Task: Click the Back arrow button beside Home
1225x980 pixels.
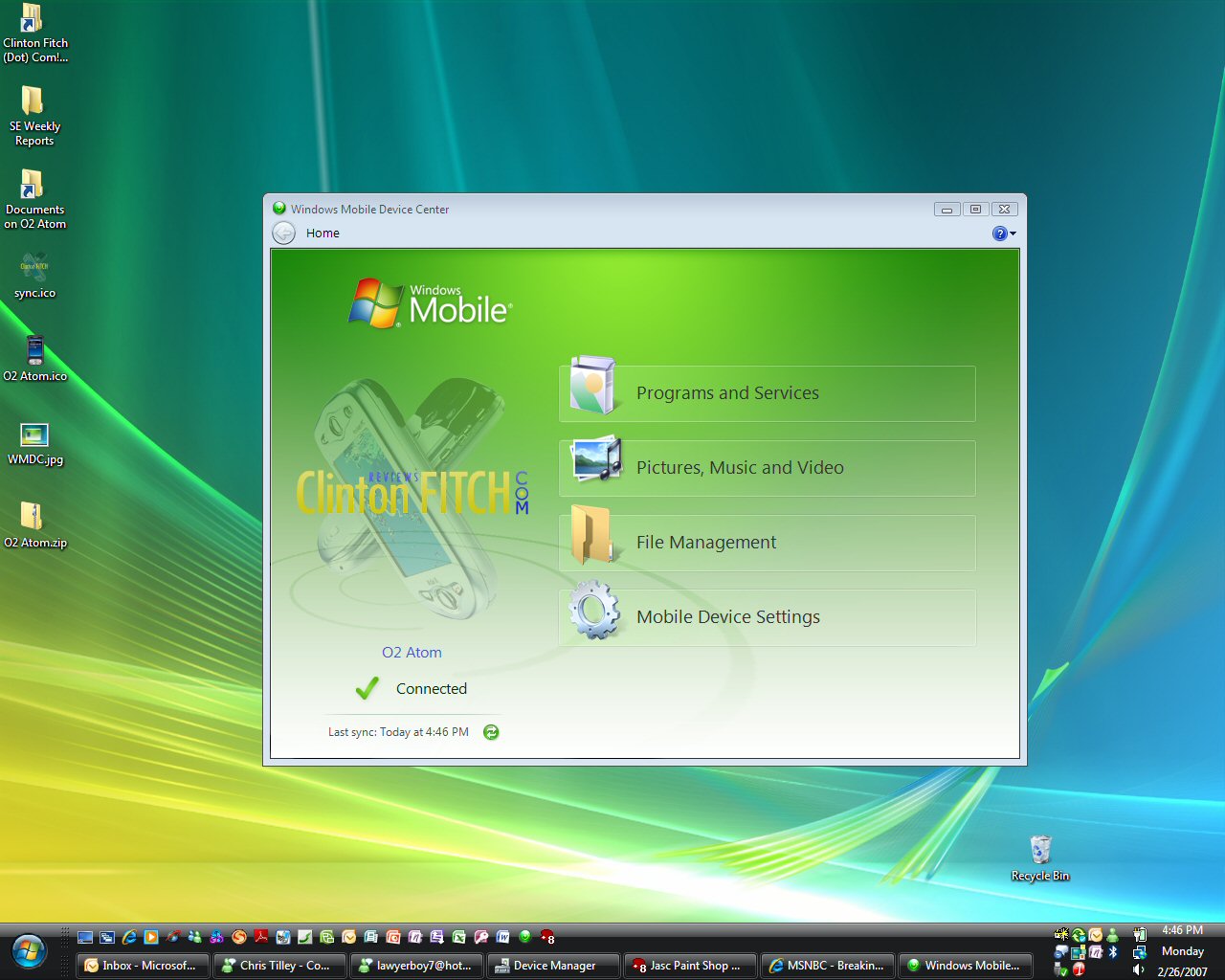Action: click(x=283, y=233)
